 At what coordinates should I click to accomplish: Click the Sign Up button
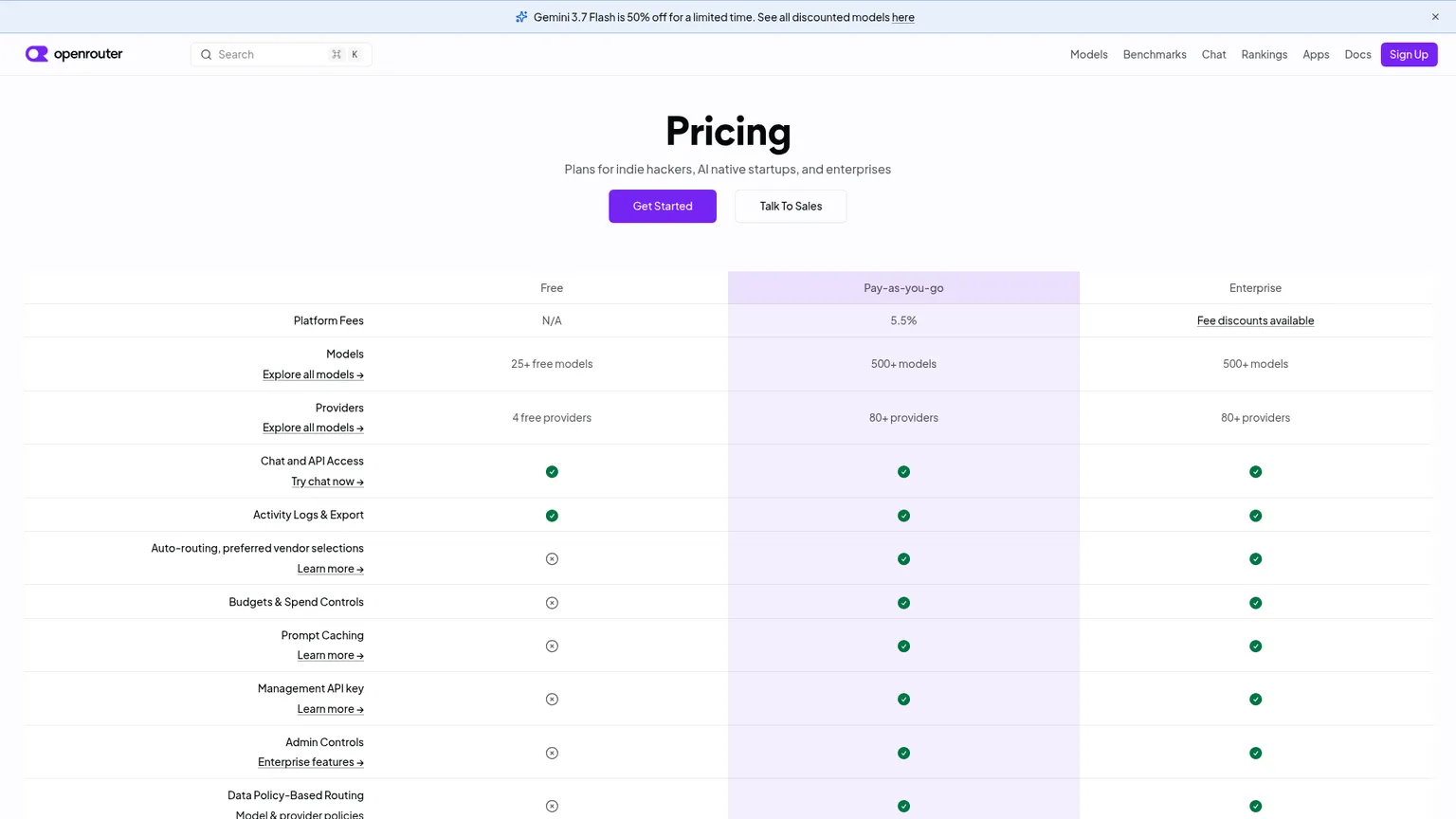[x=1409, y=55]
